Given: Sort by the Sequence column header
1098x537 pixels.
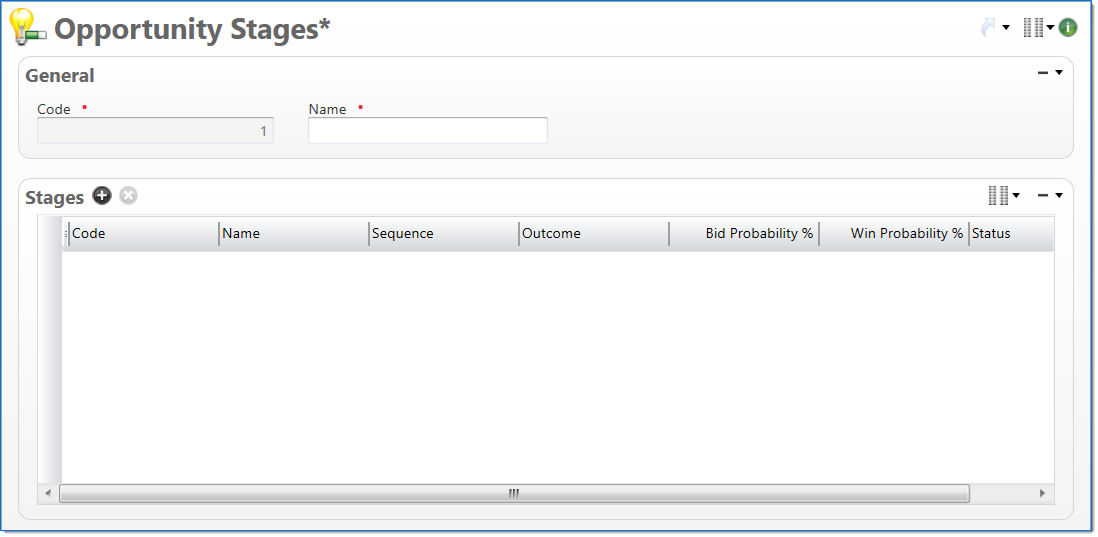Looking at the screenshot, I should click(442, 234).
